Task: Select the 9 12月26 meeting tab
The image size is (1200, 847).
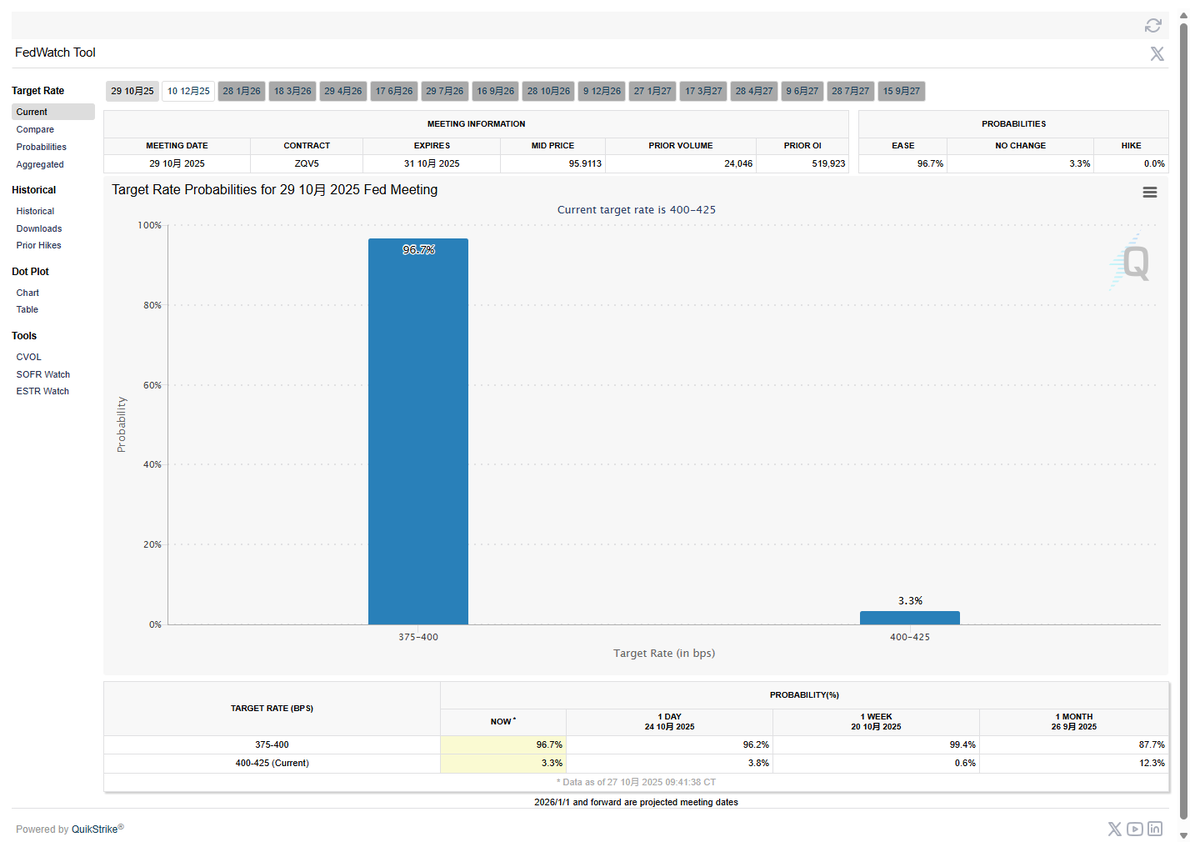Action: [x=602, y=91]
